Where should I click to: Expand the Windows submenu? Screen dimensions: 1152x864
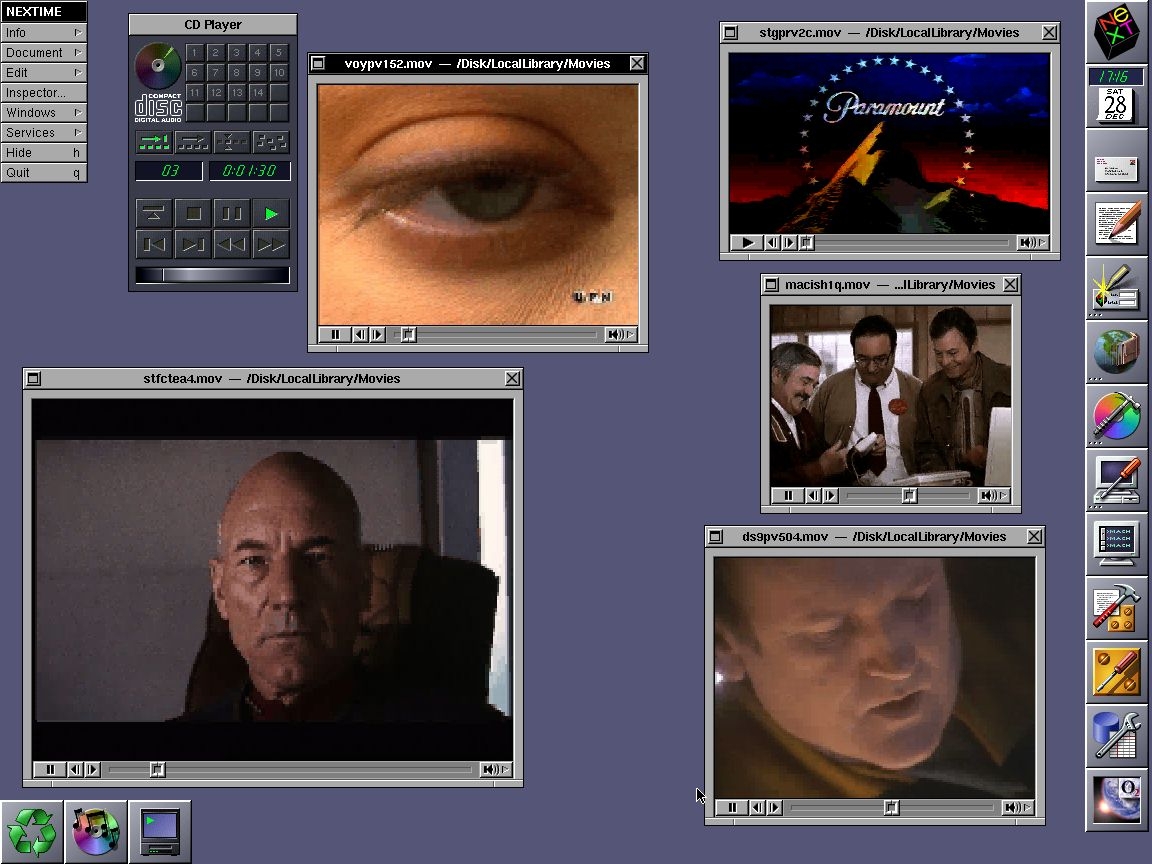point(43,113)
